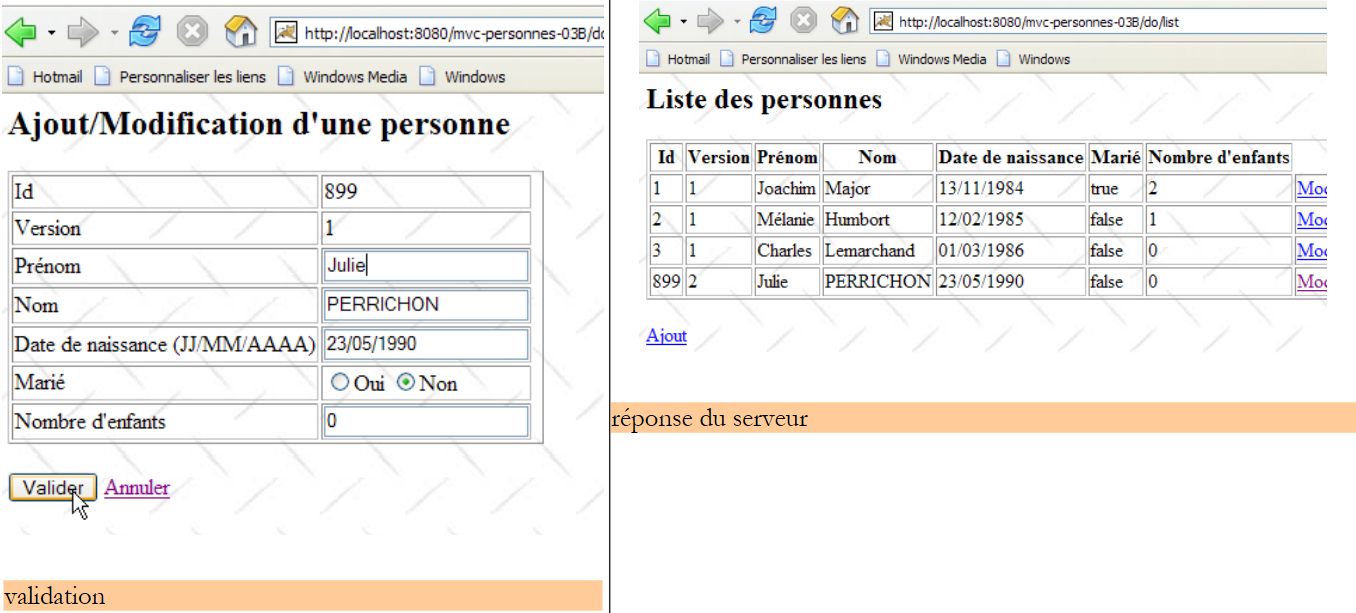Click the Ajout link below the persons table
1356x613 pixels.
click(x=666, y=336)
